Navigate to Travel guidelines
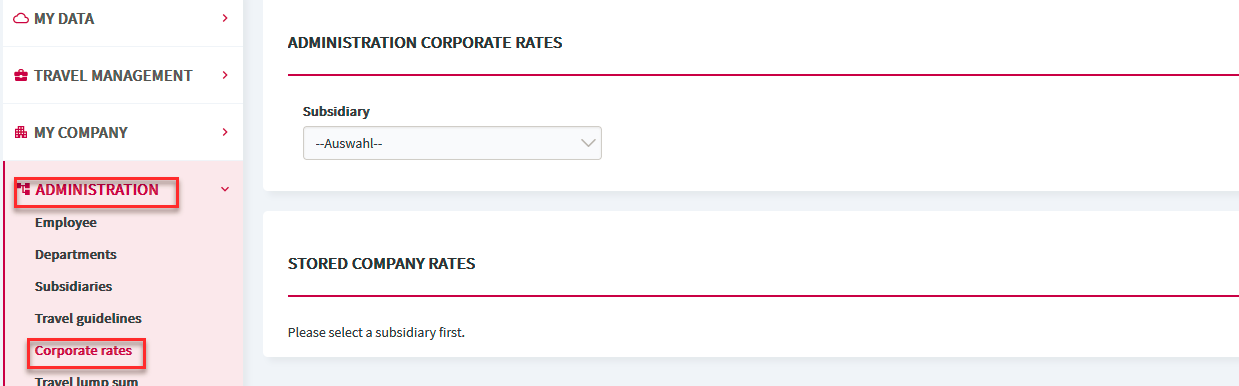The image size is (1239, 386). 88,318
